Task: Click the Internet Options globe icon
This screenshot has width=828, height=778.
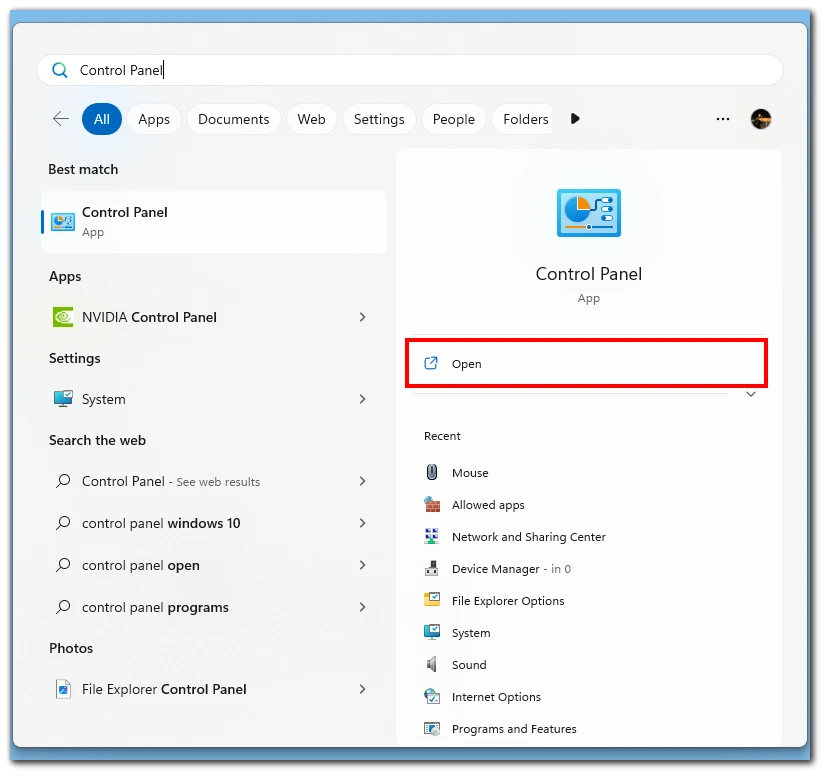Action: tap(432, 696)
